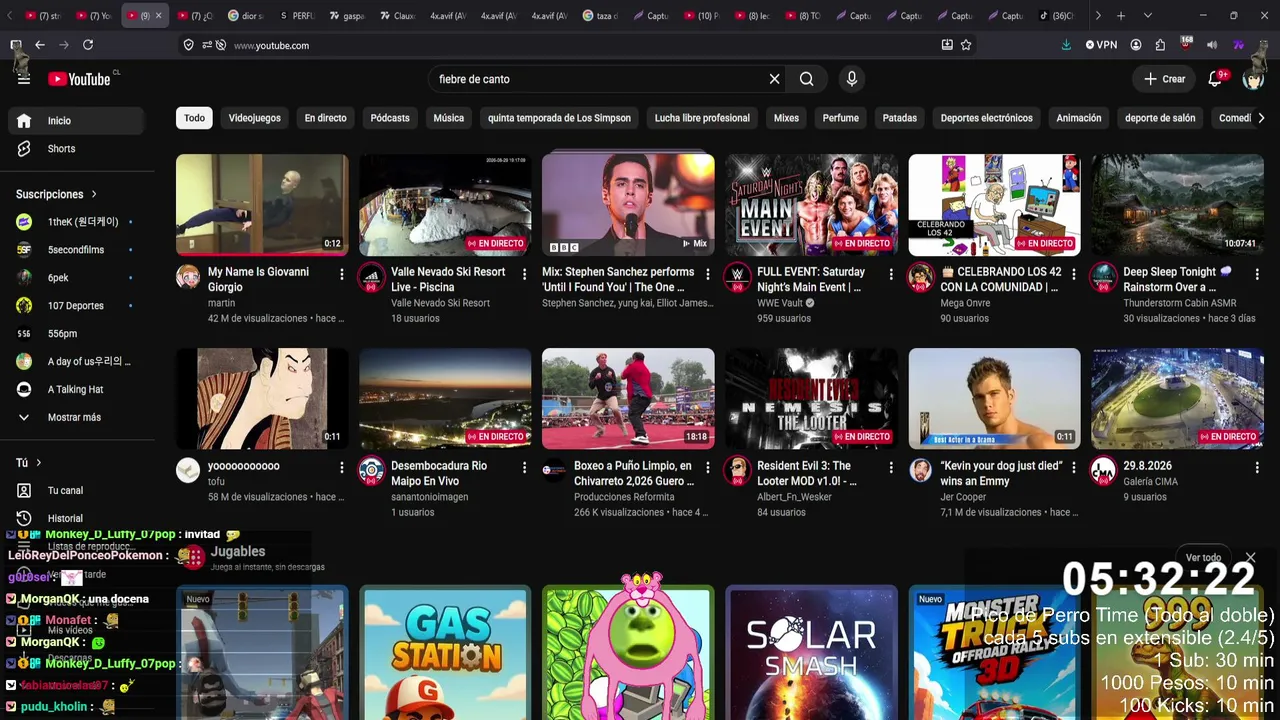This screenshot has width=1280, height=720.
Task: Click the install page icon beside the star
Action: tap(947, 45)
